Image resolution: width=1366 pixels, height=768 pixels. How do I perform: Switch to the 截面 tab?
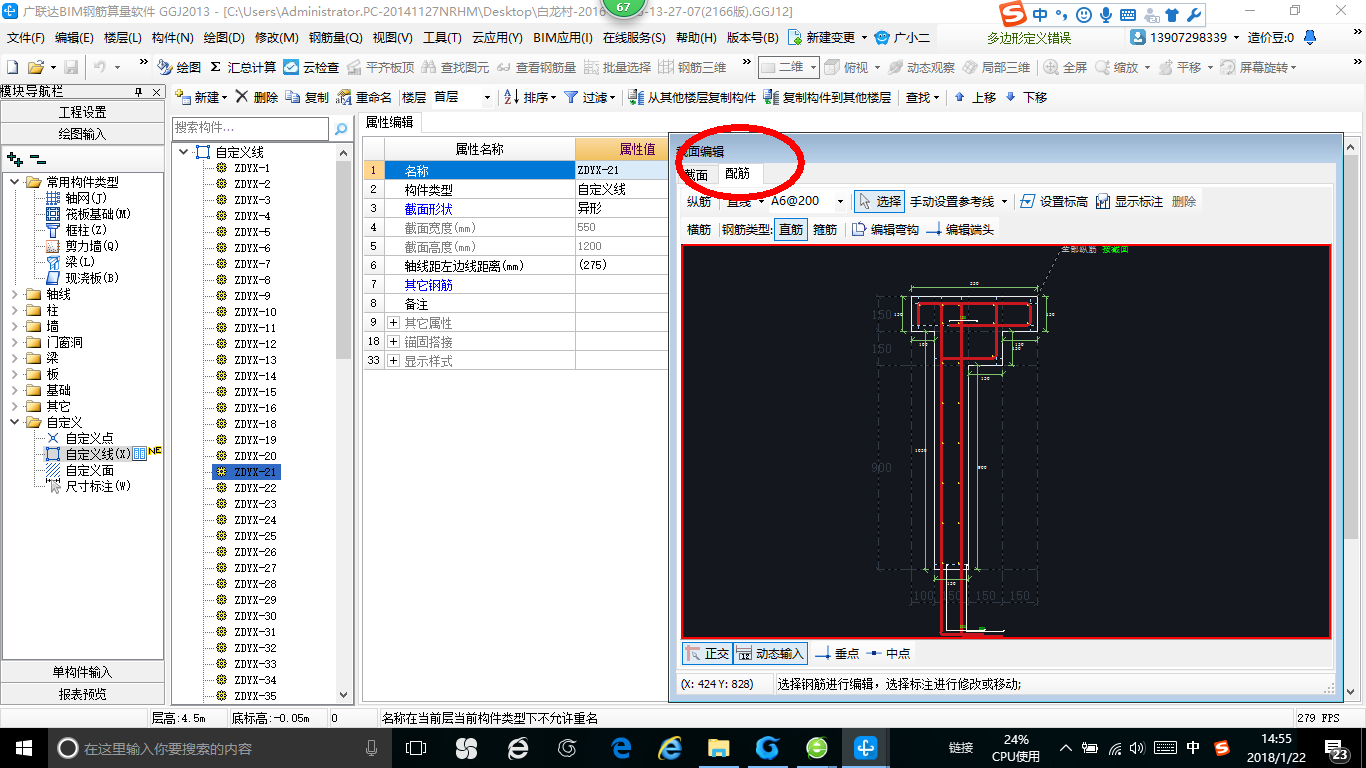695,174
